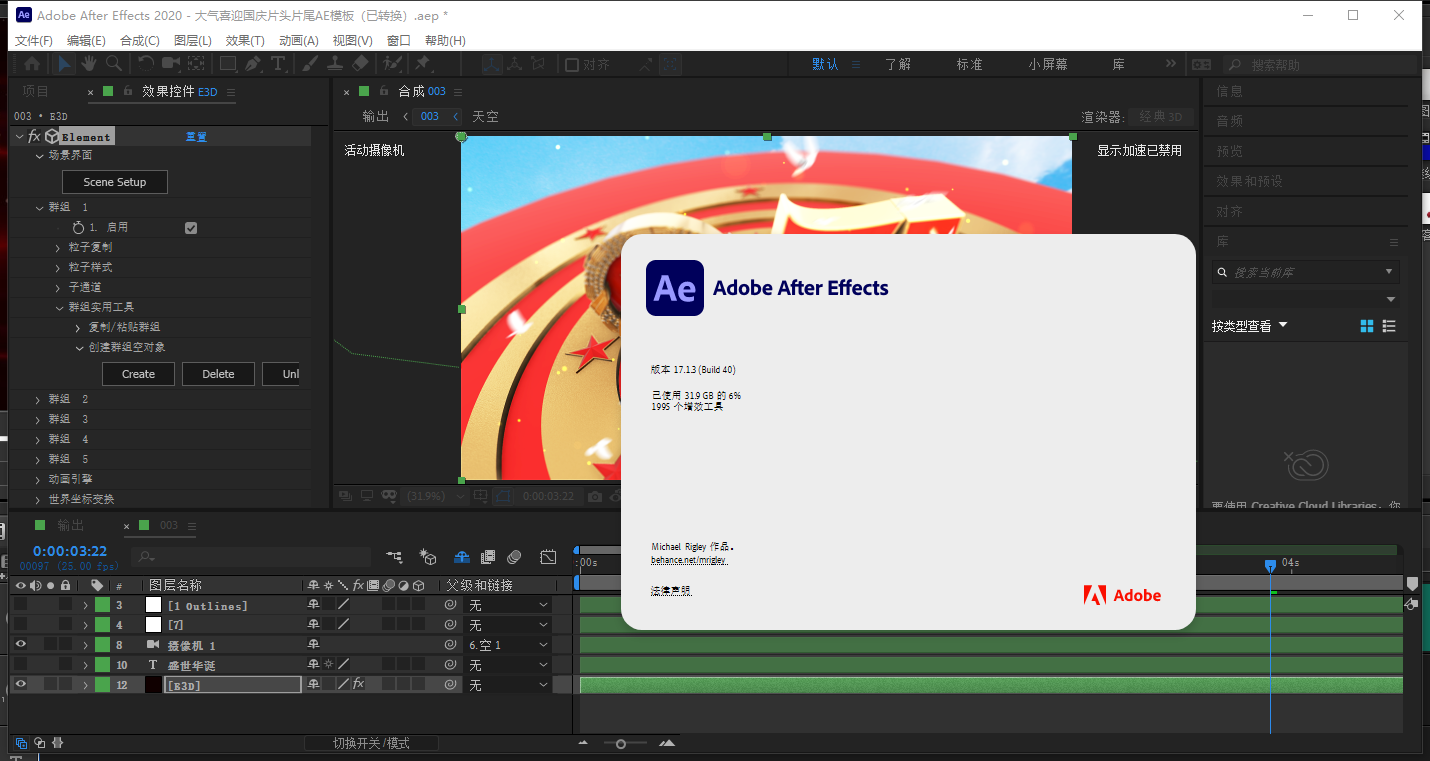Open the 效果(T) menu
The image size is (1430, 761).
pos(245,41)
